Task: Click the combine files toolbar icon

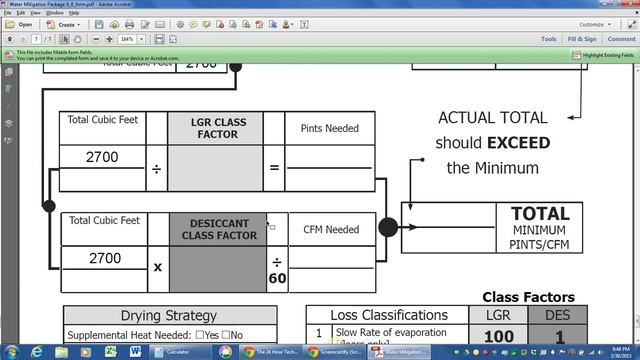Action: tap(259, 25)
